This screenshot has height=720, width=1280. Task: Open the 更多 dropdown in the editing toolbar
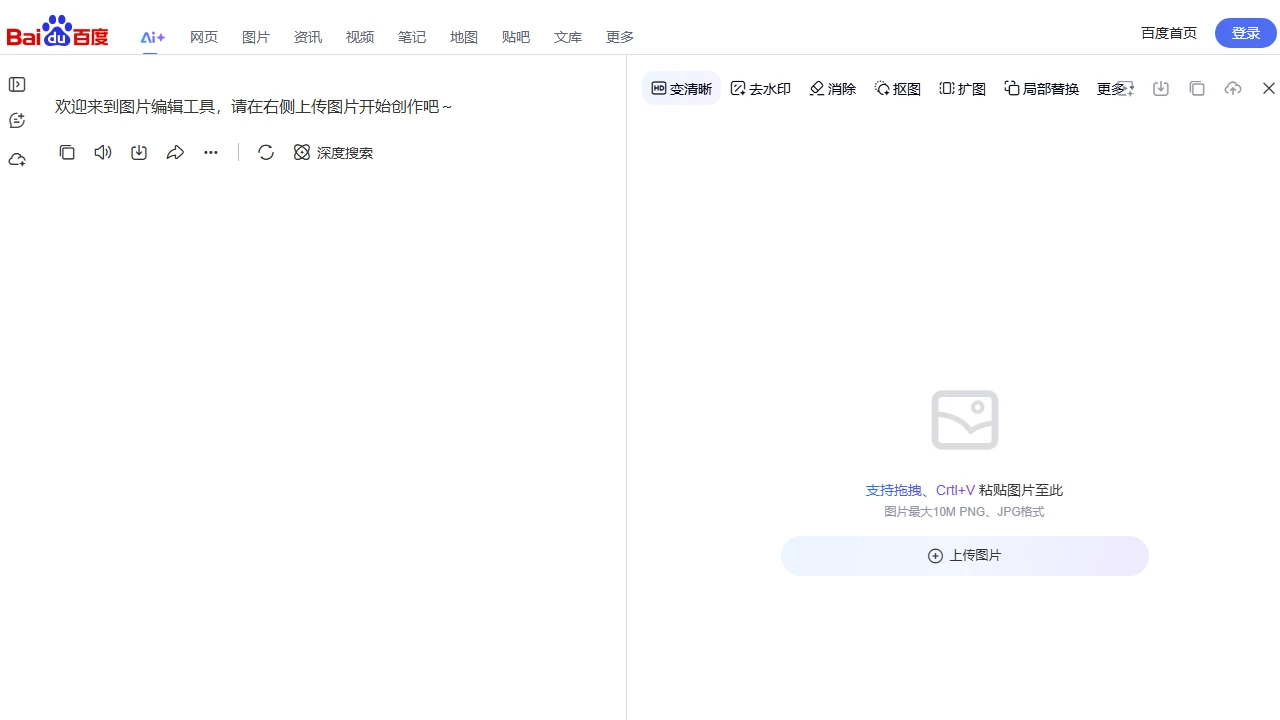pyautogui.click(x=1113, y=88)
